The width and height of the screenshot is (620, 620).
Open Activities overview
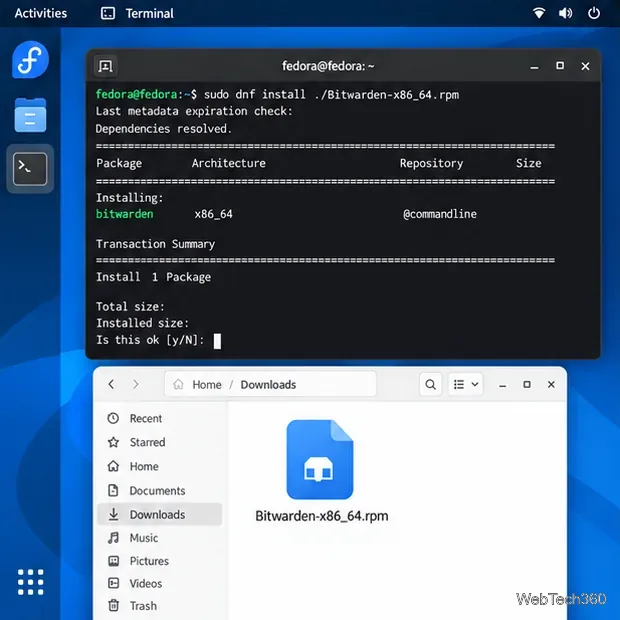(x=41, y=13)
